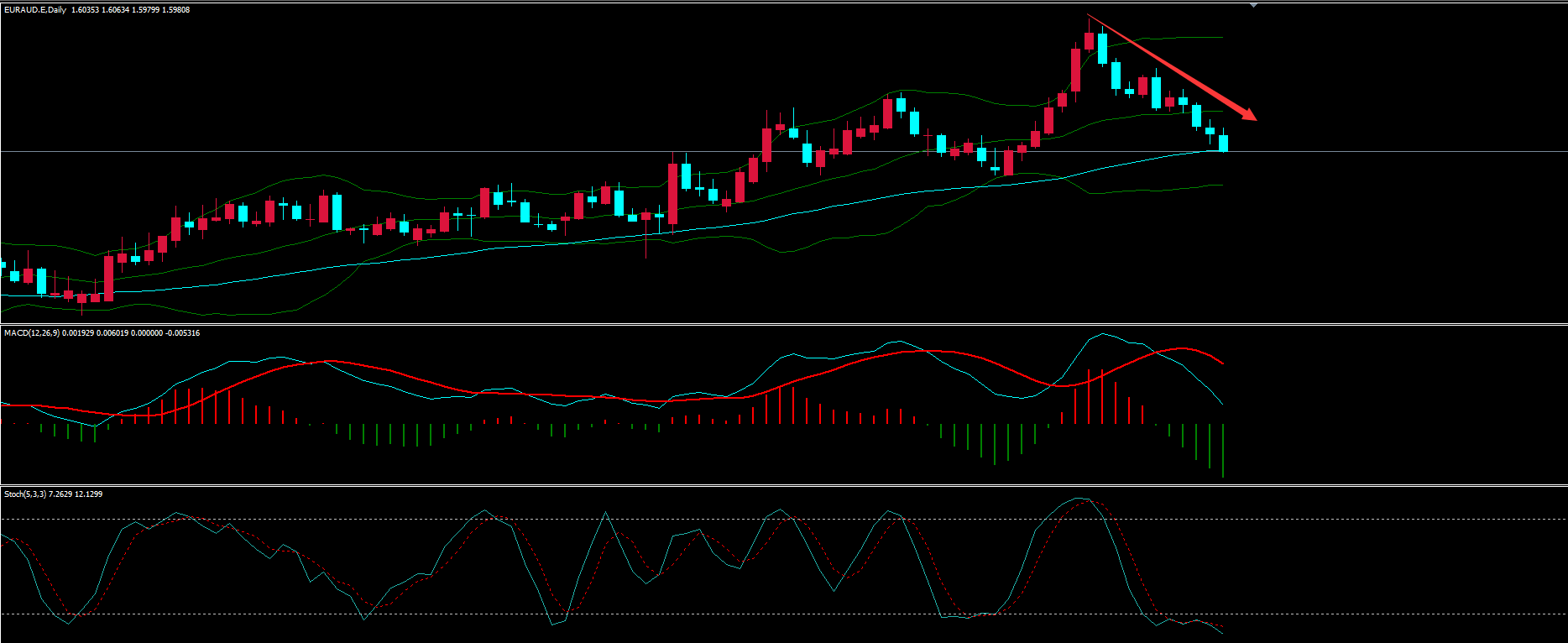Select right end of lower Bollinger band
This screenshot has height=643, width=1568.
click(1221, 186)
